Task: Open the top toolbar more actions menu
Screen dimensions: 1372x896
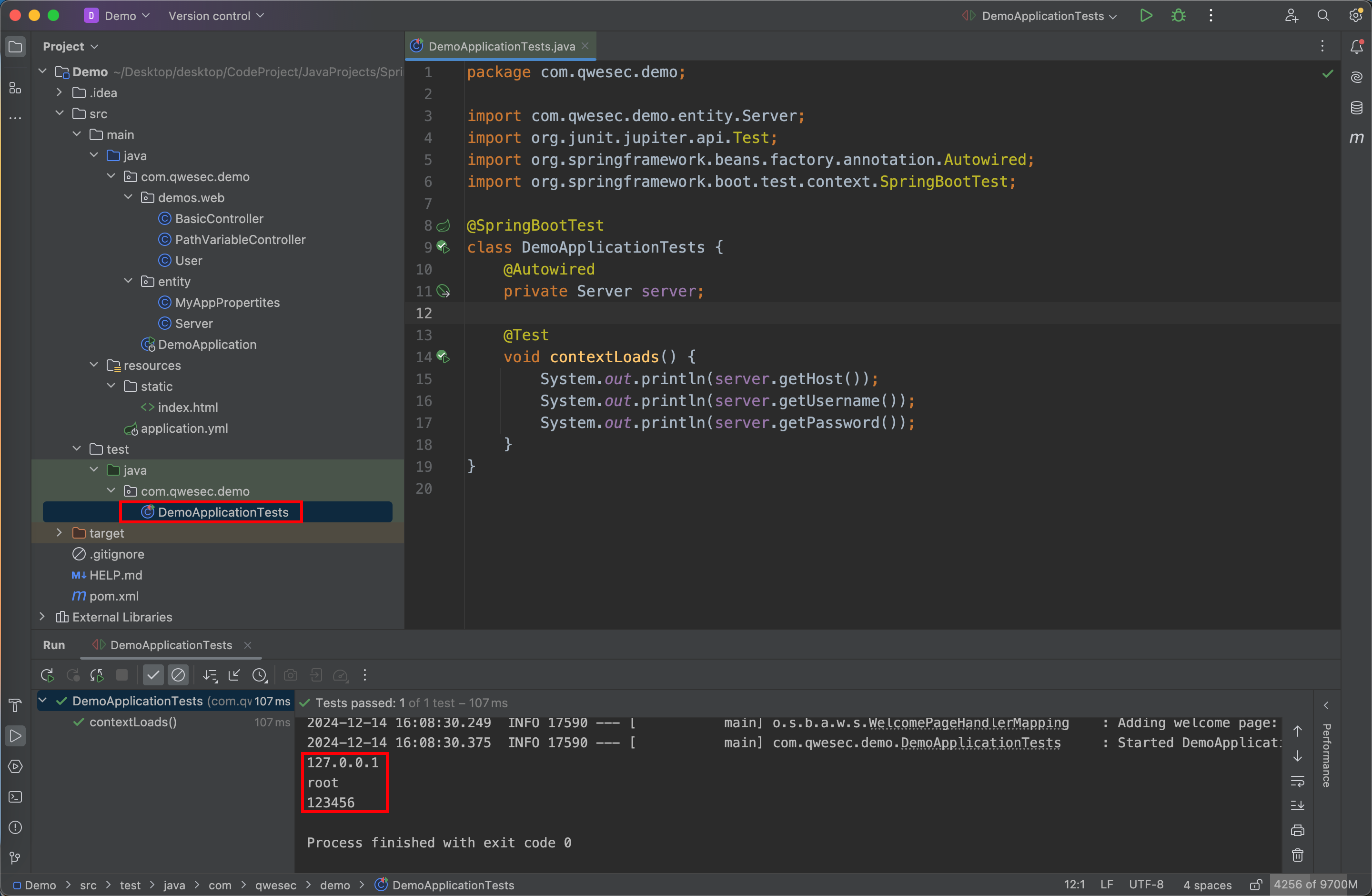Action: (x=1211, y=16)
